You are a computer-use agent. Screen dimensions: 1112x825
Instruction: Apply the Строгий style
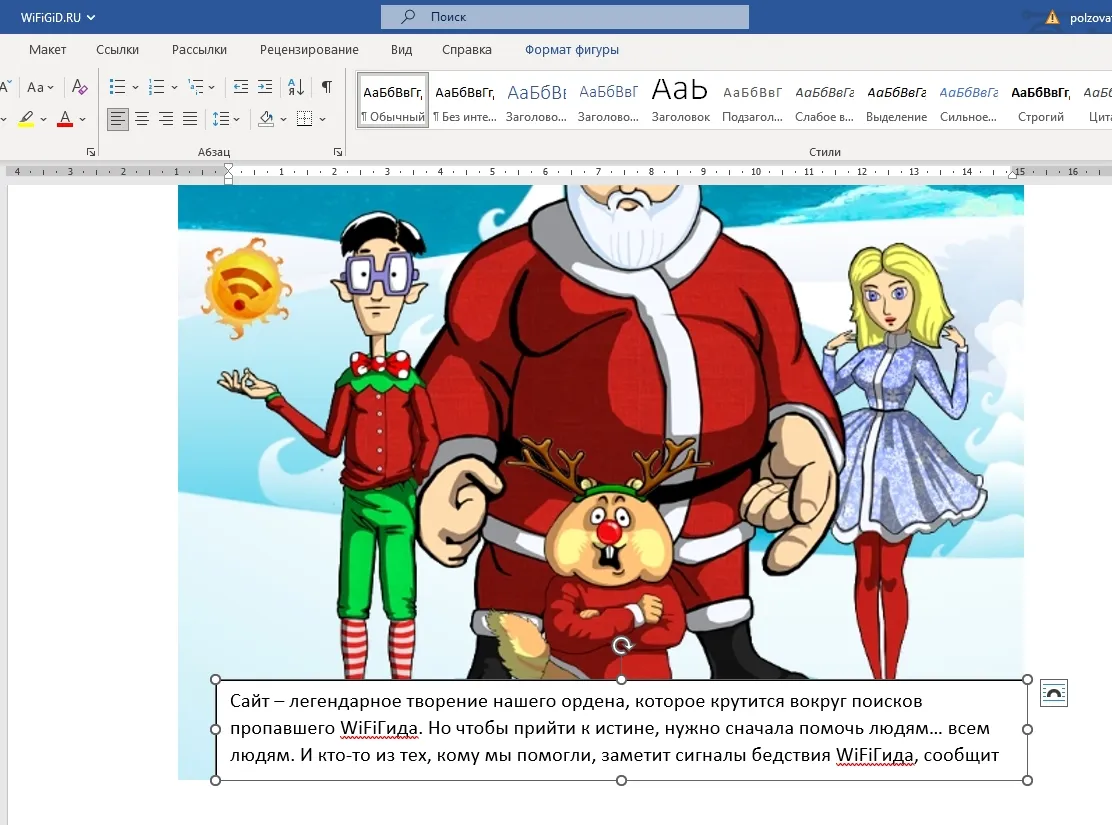coord(1040,100)
